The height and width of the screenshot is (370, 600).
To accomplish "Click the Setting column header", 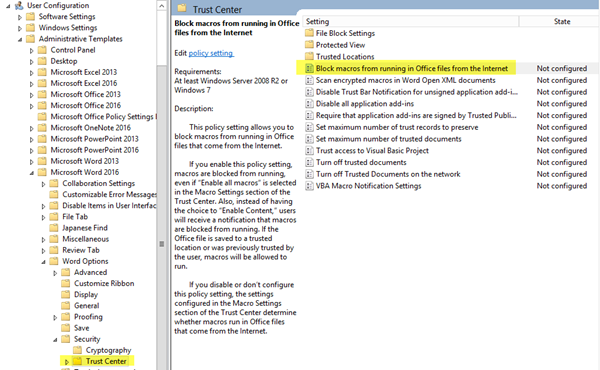I will [411, 21].
